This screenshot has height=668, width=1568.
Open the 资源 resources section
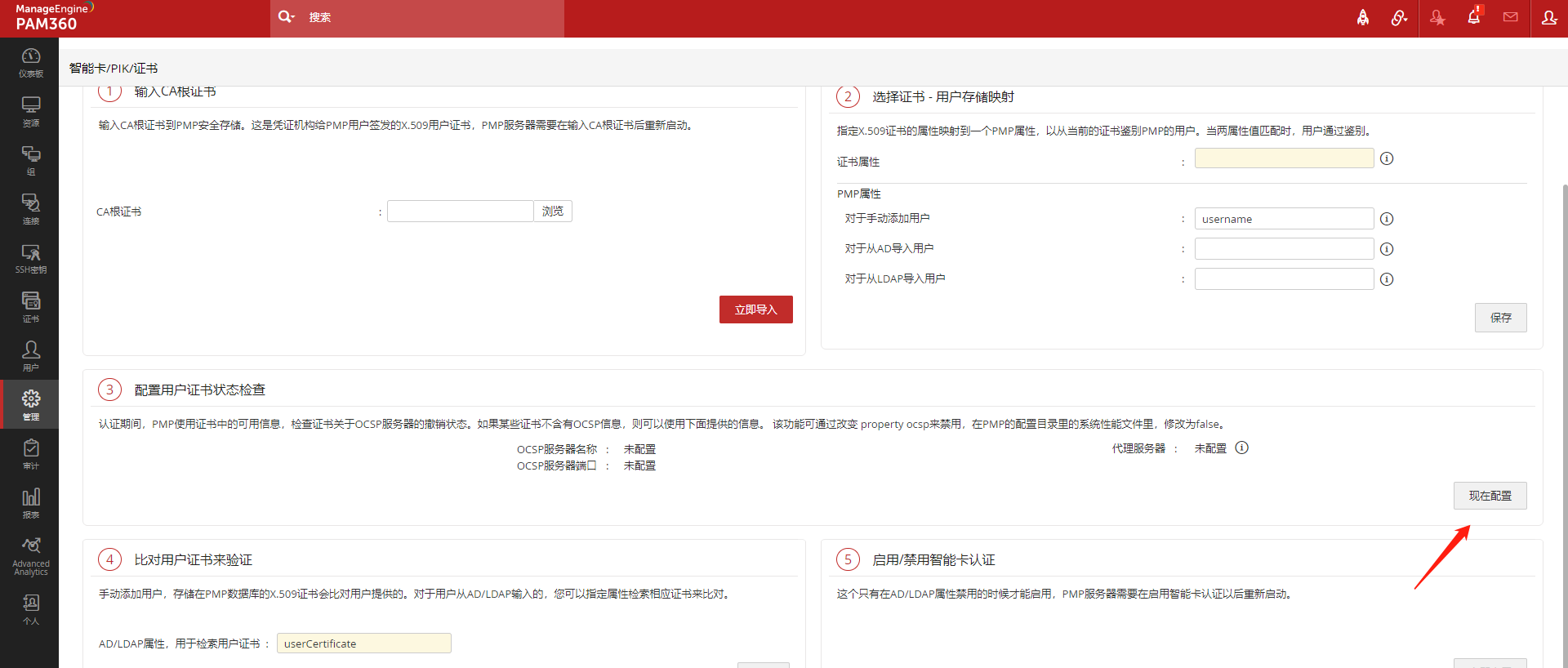coord(30,111)
